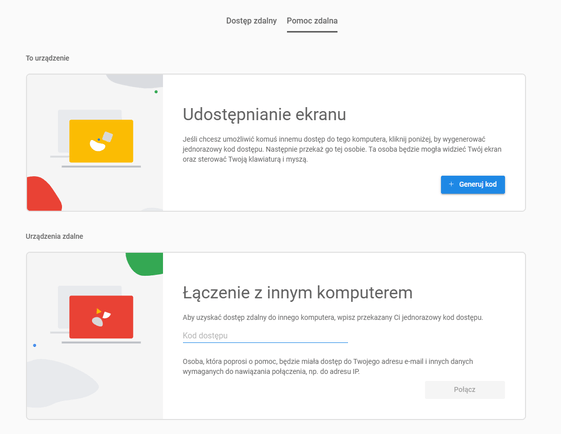The width and height of the screenshot is (561, 434).
Task: Click the text starting with Aby uzyskać dostęp zdalny
Action: [333, 317]
